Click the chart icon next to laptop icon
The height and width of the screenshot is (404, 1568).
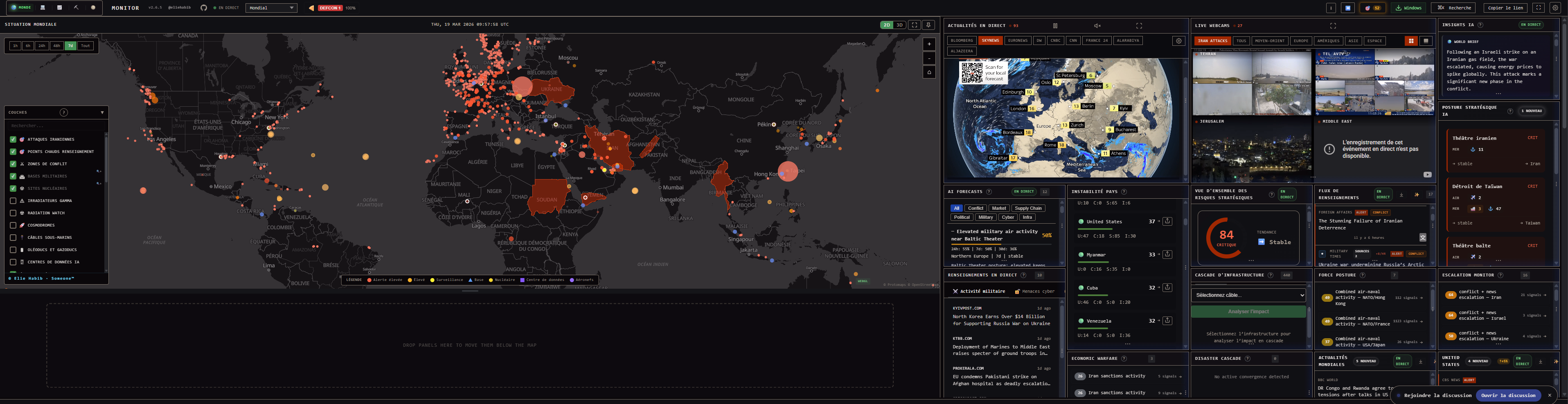pyautogui.click(x=60, y=8)
